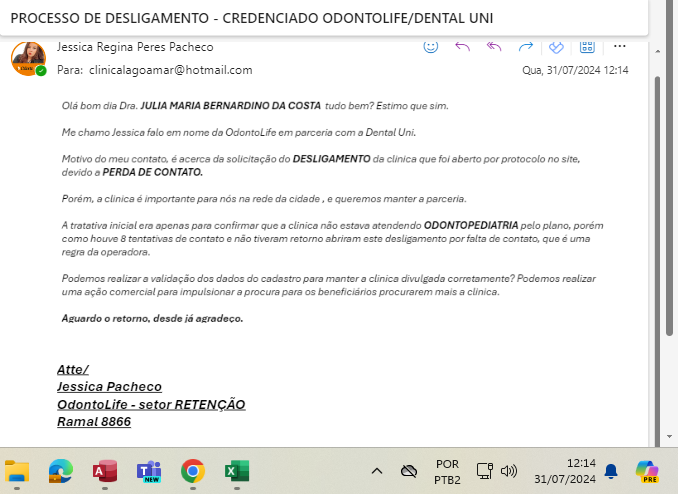
Task: Click the bold word DESLIGAMENTO in body
Action: 332,159
